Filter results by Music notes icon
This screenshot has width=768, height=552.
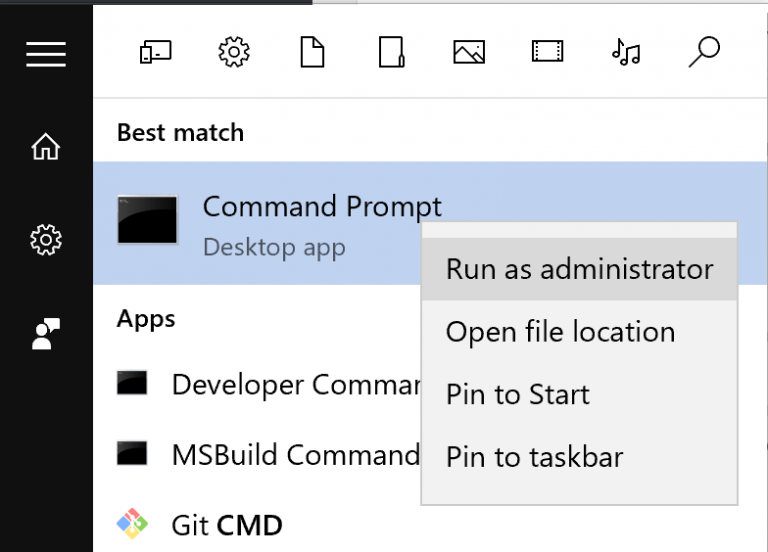pyautogui.click(x=626, y=52)
